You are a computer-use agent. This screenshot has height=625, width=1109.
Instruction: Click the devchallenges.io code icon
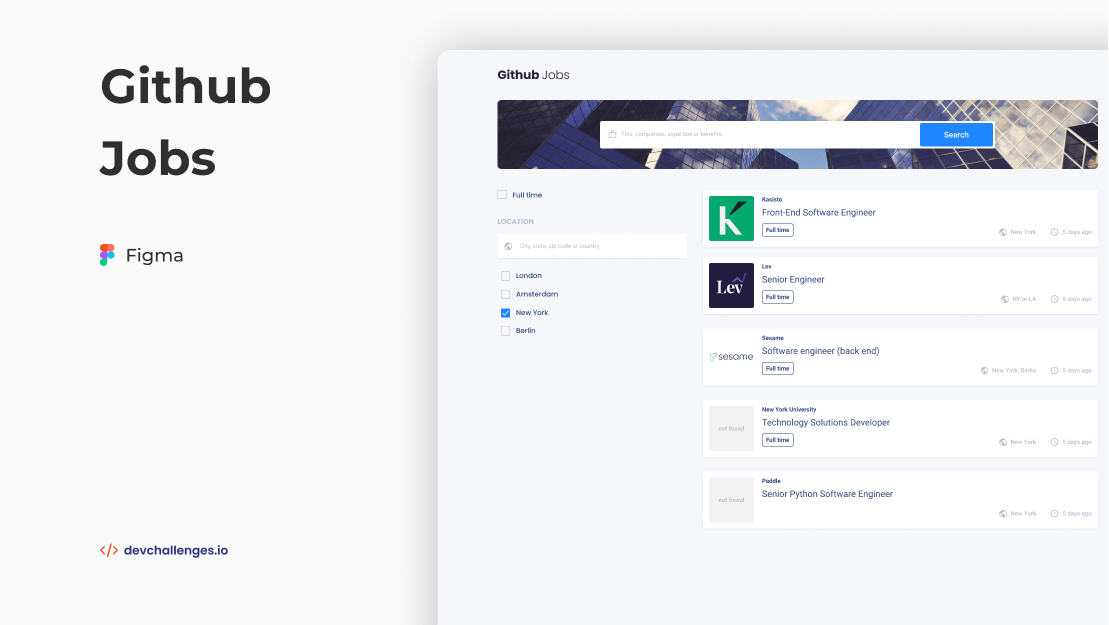[108, 550]
